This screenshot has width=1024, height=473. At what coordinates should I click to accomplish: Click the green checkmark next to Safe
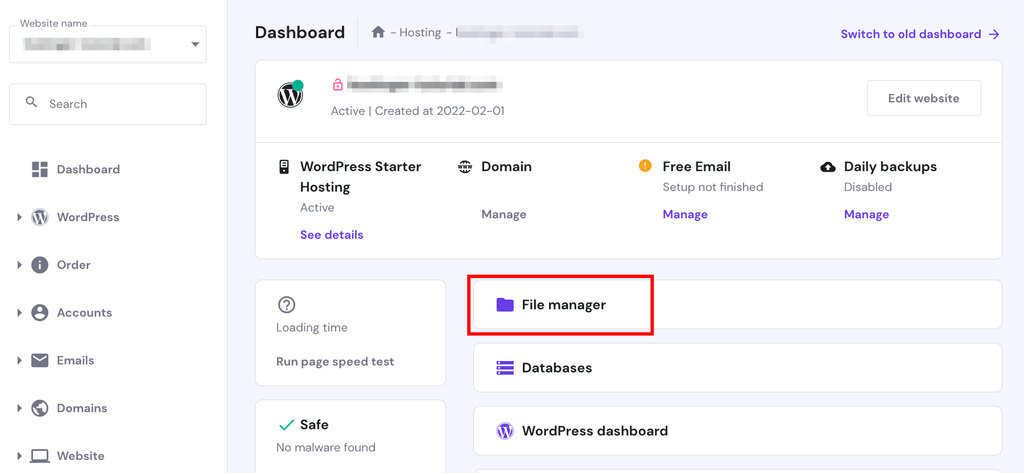tap(286, 425)
